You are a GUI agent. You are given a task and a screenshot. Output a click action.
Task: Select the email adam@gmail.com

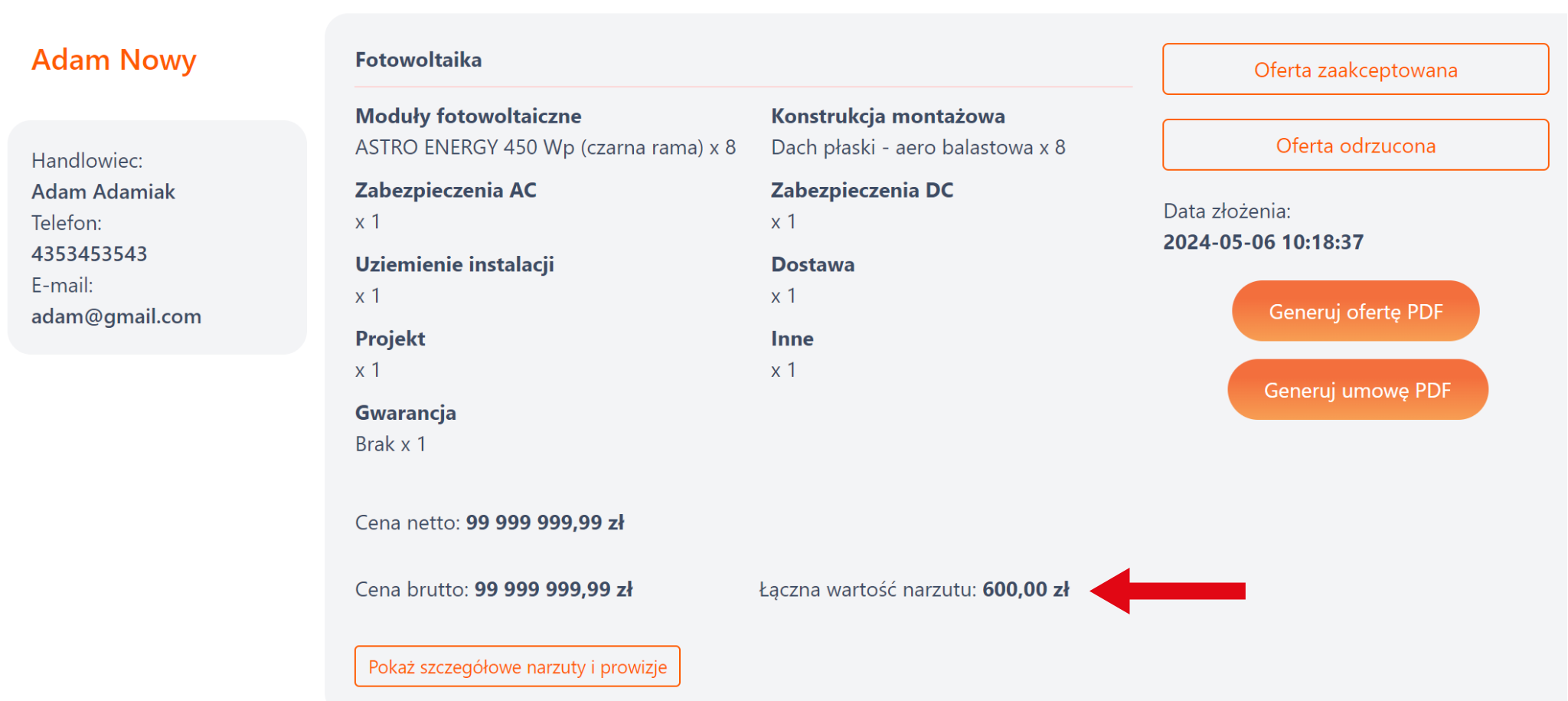[116, 316]
